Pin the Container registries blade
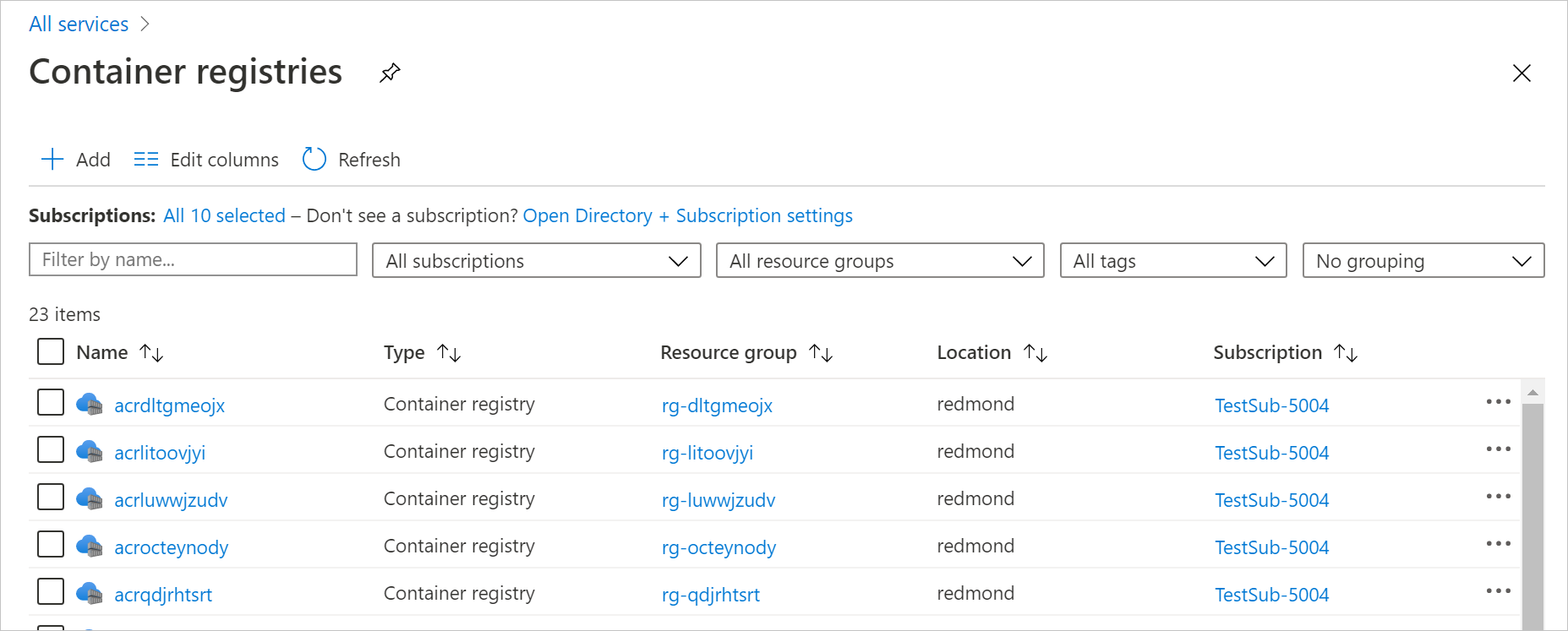The width and height of the screenshot is (1568, 631). pyautogui.click(x=390, y=73)
